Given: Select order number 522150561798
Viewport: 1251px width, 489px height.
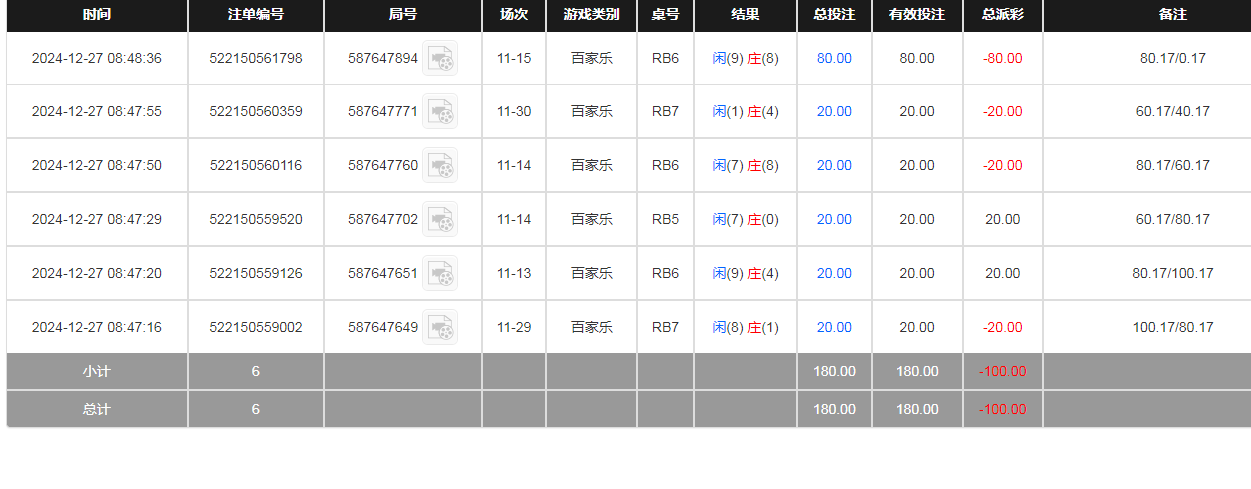Looking at the screenshot, I should tap(256, 59).
